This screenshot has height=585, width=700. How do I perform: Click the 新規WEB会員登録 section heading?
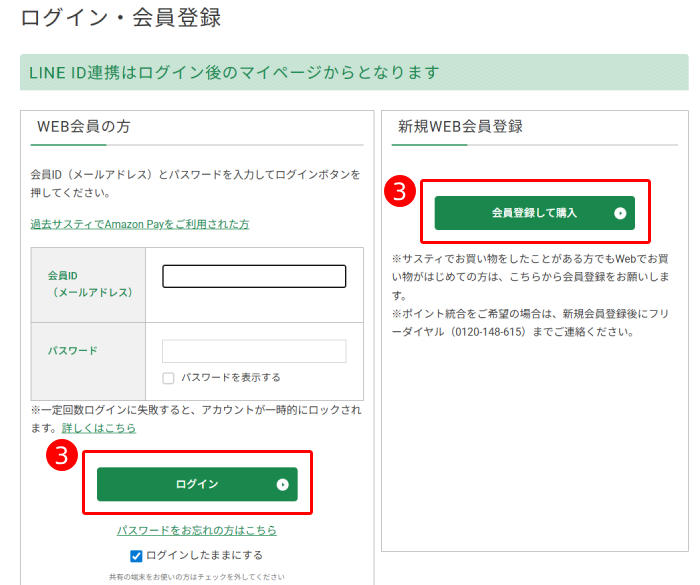[x=460, y=126]
